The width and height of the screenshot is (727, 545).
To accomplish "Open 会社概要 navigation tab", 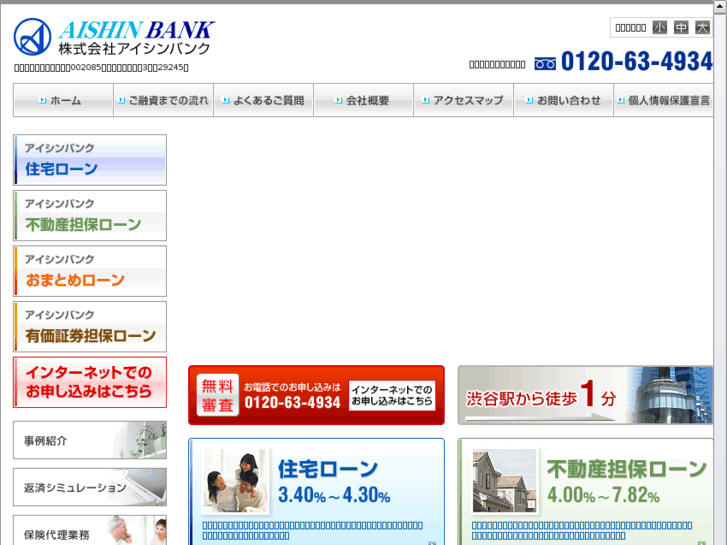I will point(364,100).
